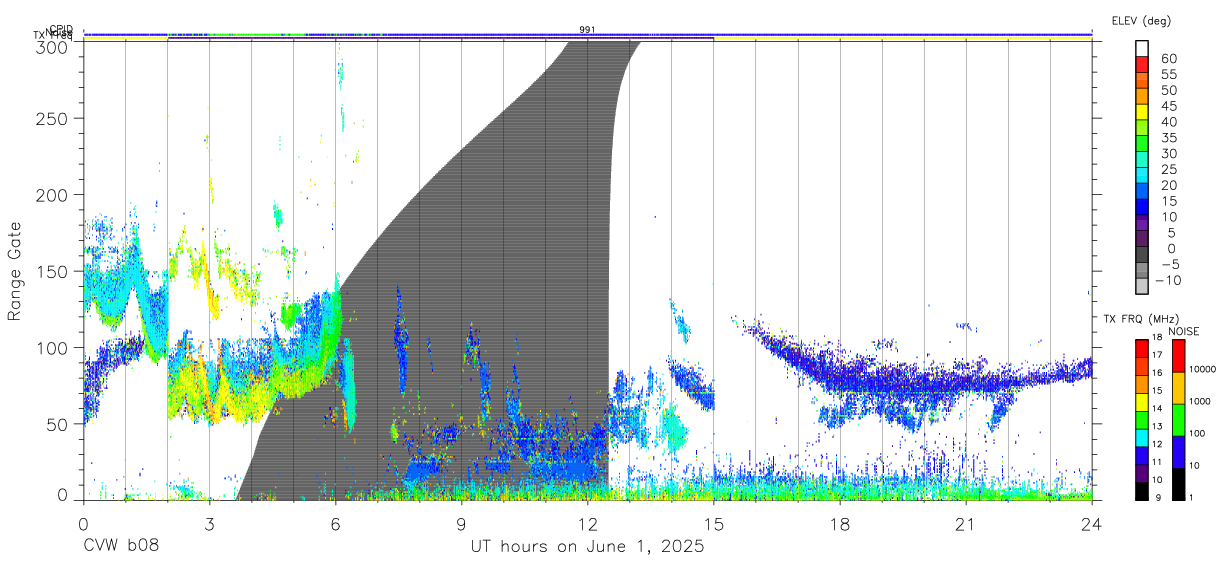Screen dimensions: 1228x567
Task: Click the red segment of ELEV colorbar
Action: tap(1142, 65)
